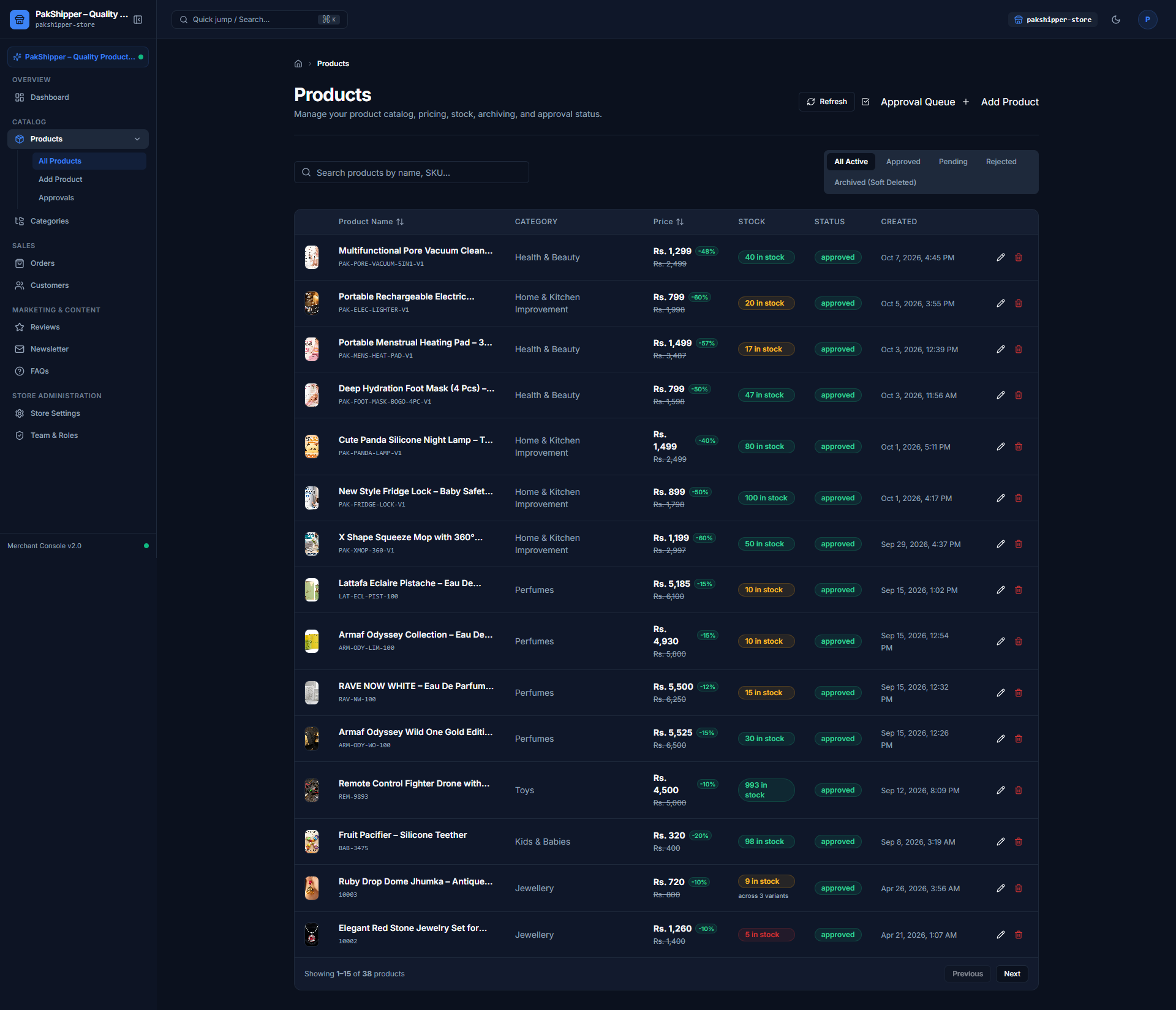Edit the RAVE NOW WHITE perfume
The width and height of the screenshot is (1176, 1010).
click(1001, 693)
